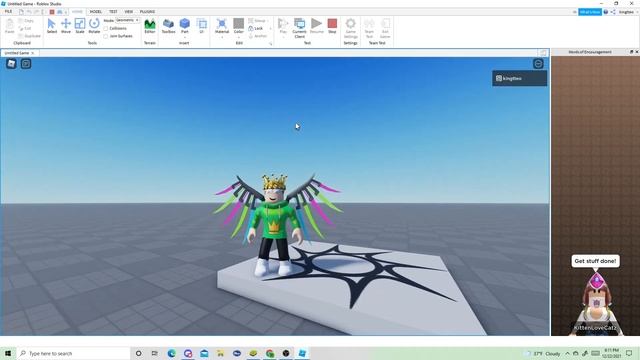Activate the Move tool

(66, 26)
